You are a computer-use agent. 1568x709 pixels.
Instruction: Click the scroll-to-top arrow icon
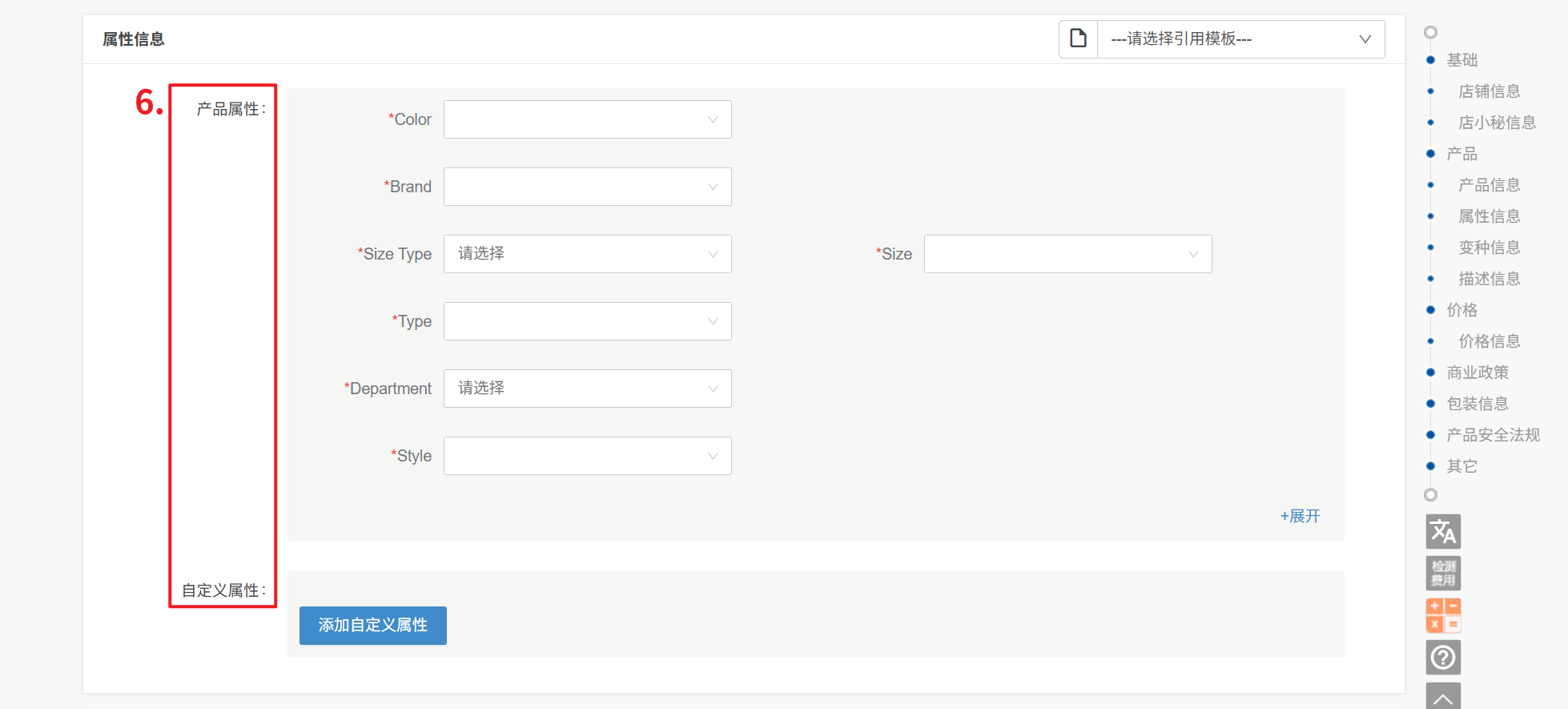(x=1443, y=697)
